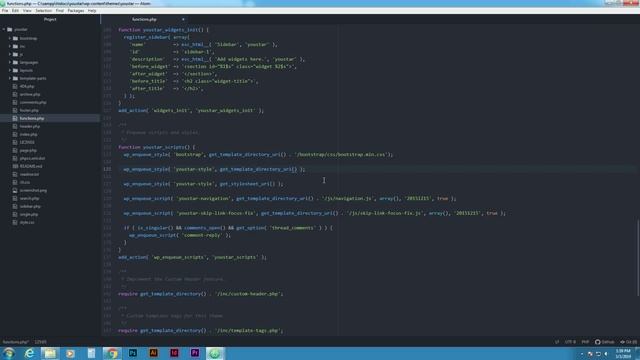Image resolution: width=640 pixels, height=360 pixels.
Task: Open rtl.css from the tree
Action: 25,182
